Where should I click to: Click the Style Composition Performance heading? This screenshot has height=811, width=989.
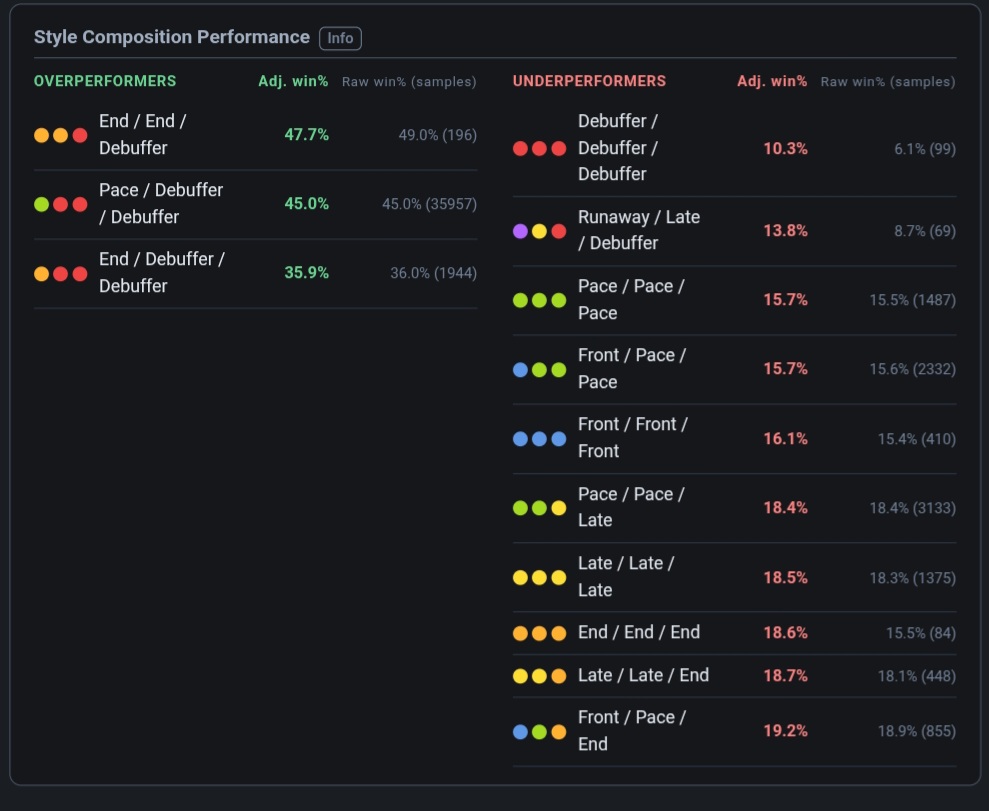click(172, 37)
